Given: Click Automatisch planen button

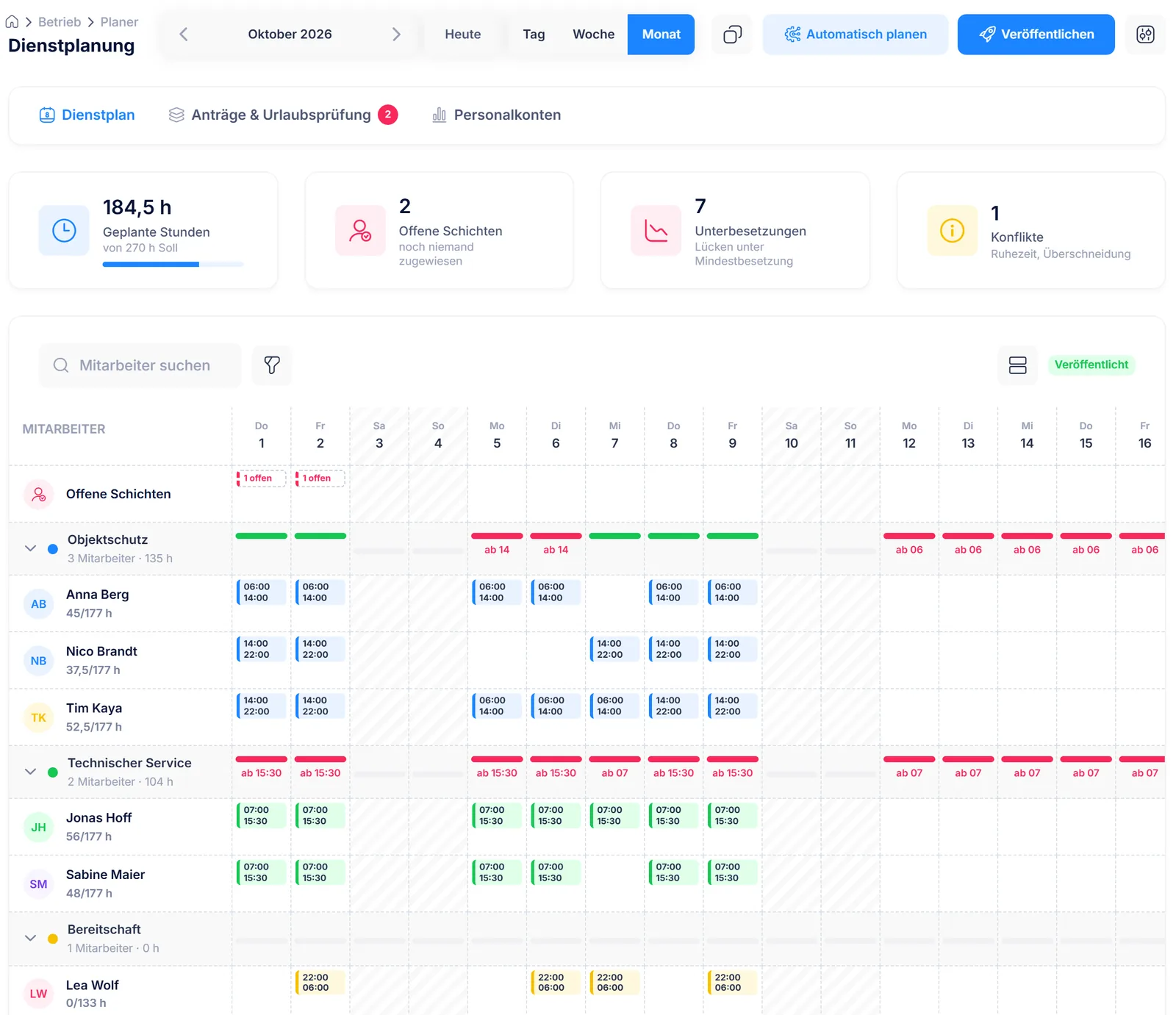Looking at the screenshot, I should (x=856, y=35).
